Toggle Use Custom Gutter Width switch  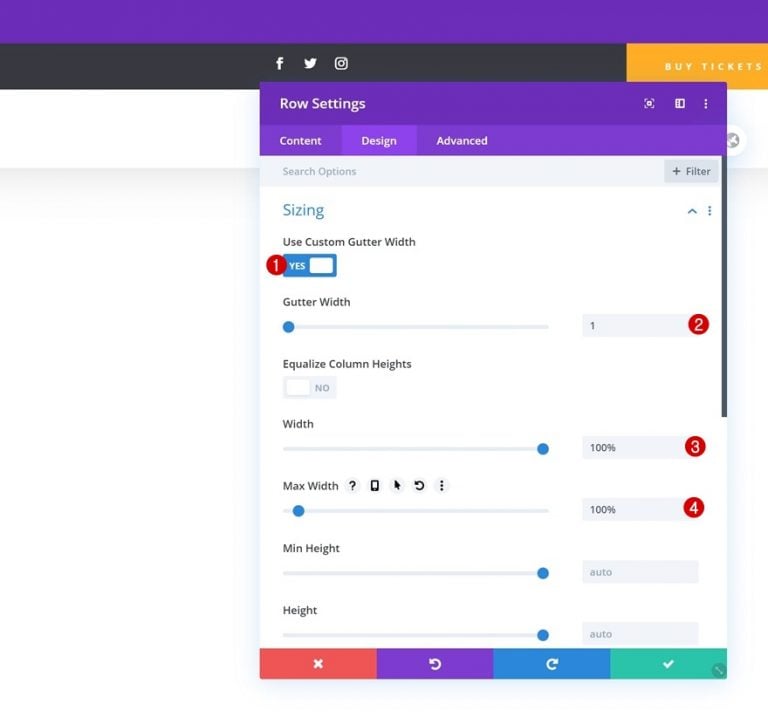pos(310,265)
